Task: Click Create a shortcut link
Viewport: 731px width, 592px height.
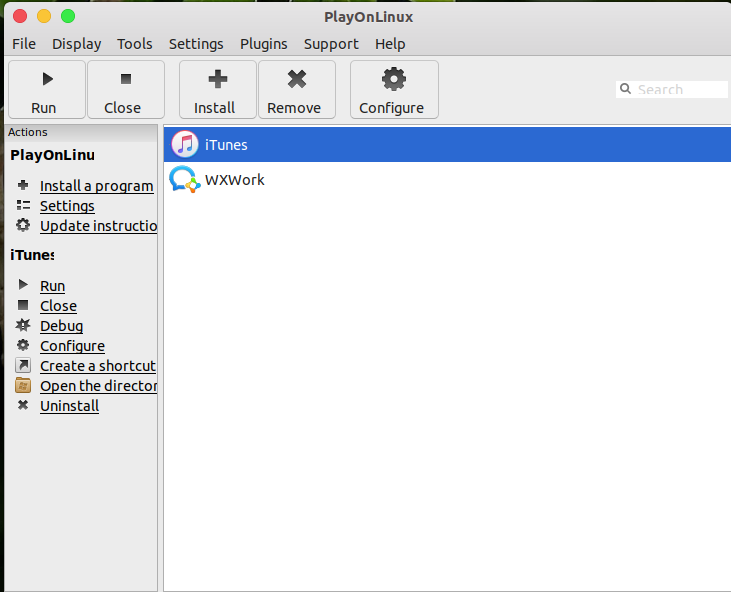Action: [x=98, y=366]
